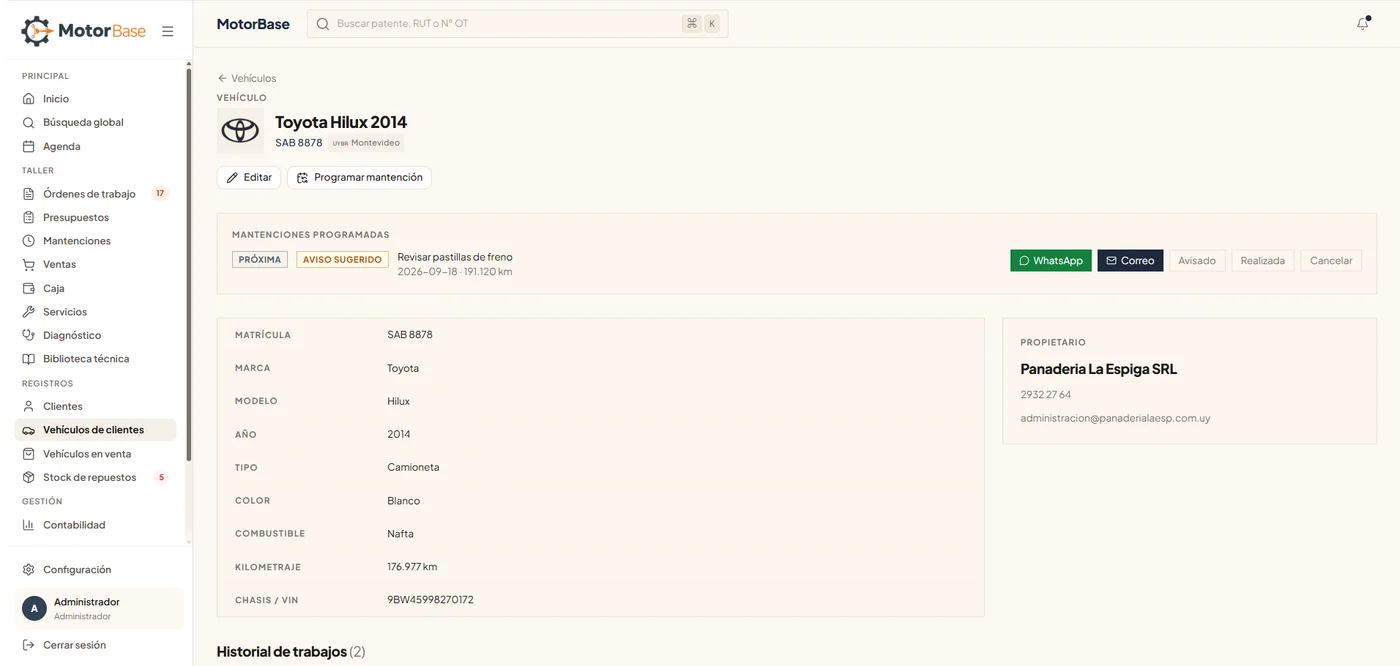Click the Toyota brand logo thumbnail

240,131
